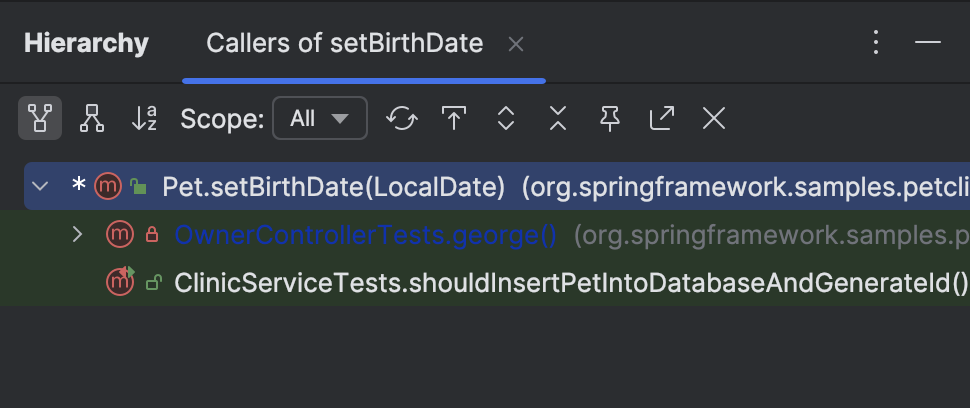Click the Autoscroll to Source icon
The height and width of the screenshot is (408, 970).
click(x=454, y=119)
